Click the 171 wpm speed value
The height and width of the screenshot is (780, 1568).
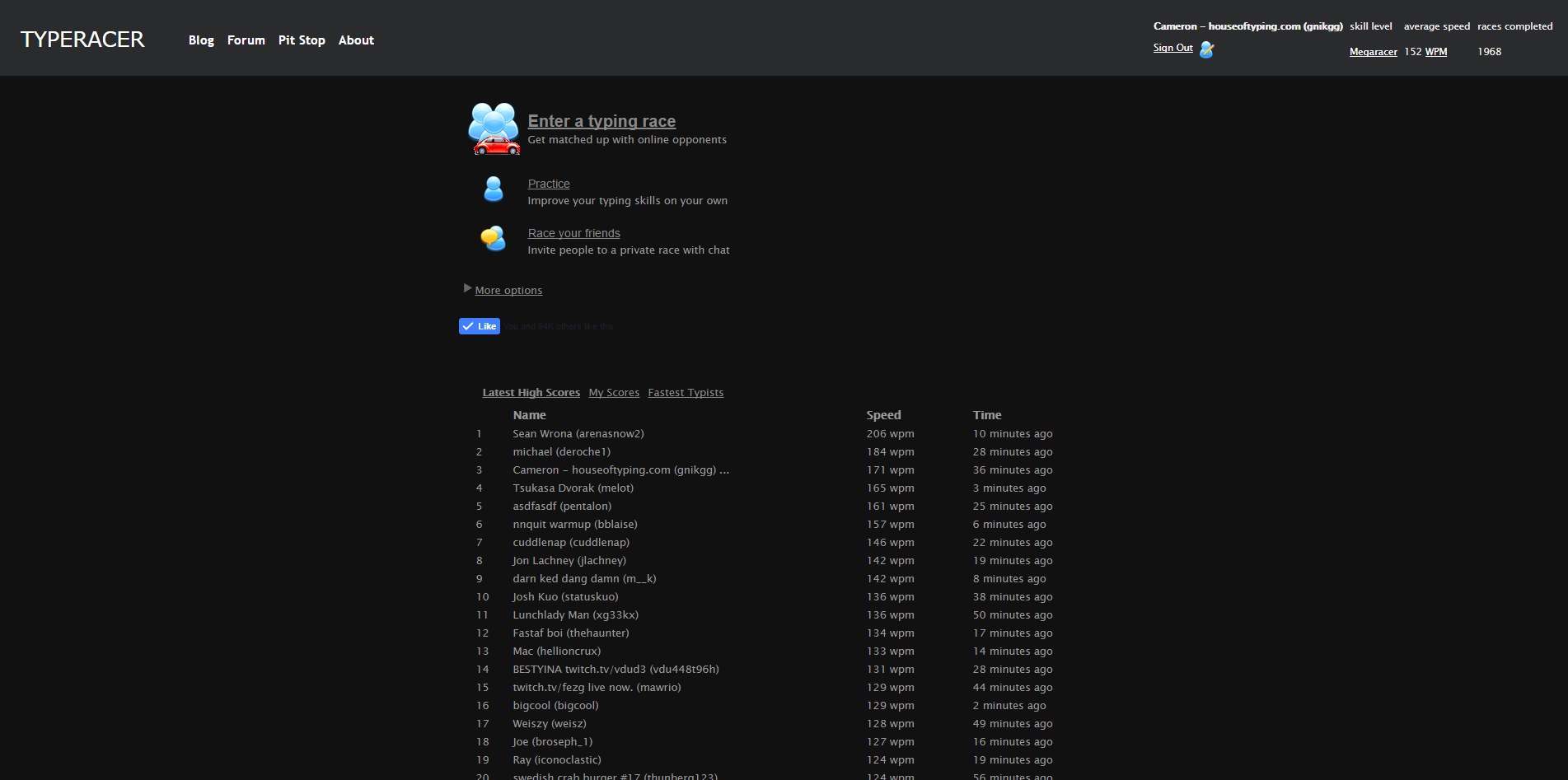[x=891, y=470]
